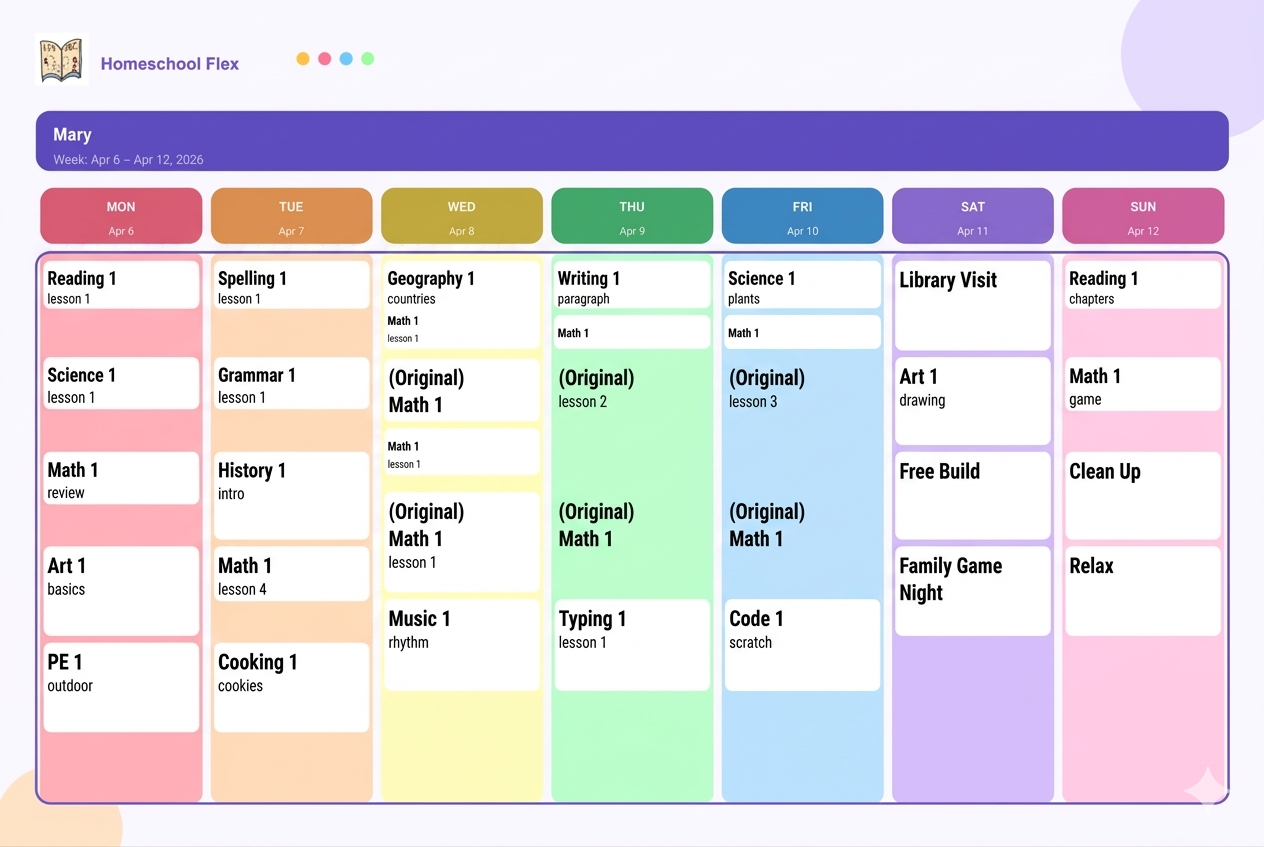The image size is (1264, 847).
Task: Open Monday's Reading 1 lesson card
Action: (121, 286)
